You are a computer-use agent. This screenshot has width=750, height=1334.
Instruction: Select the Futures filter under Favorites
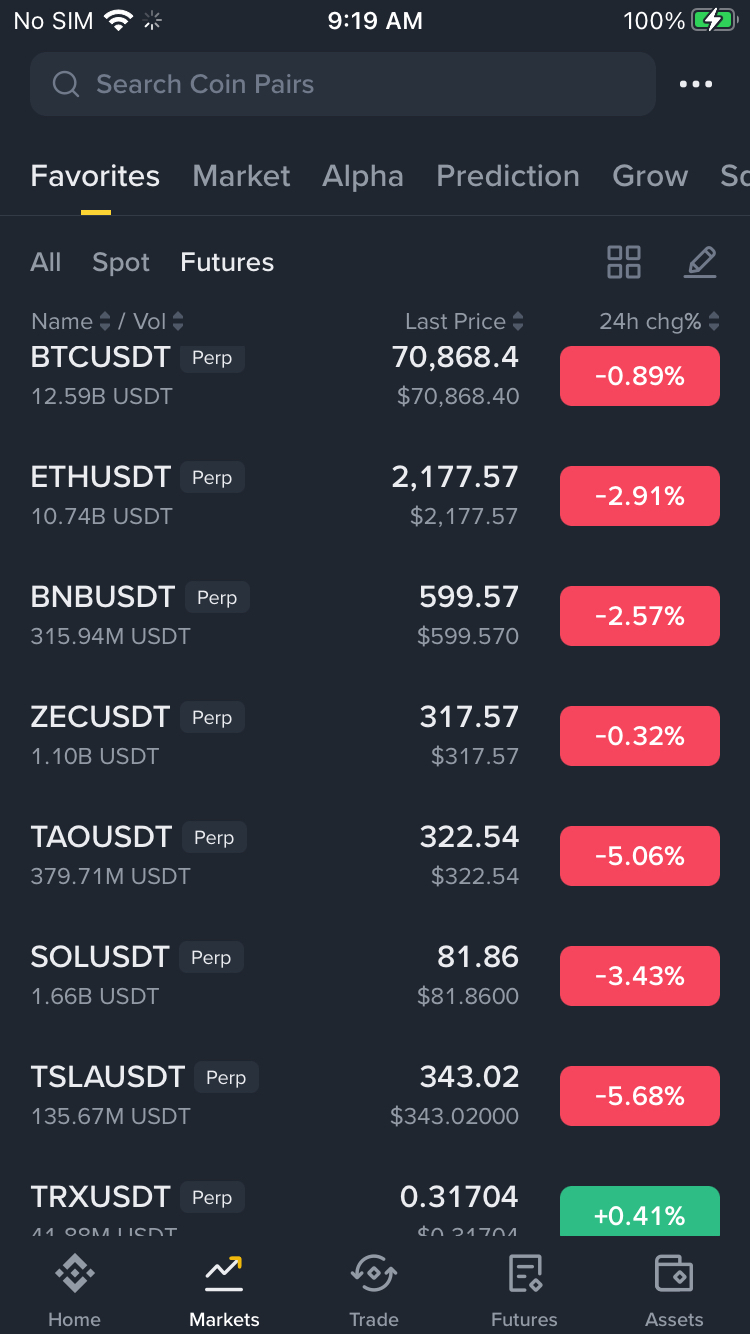click(227, 262)
